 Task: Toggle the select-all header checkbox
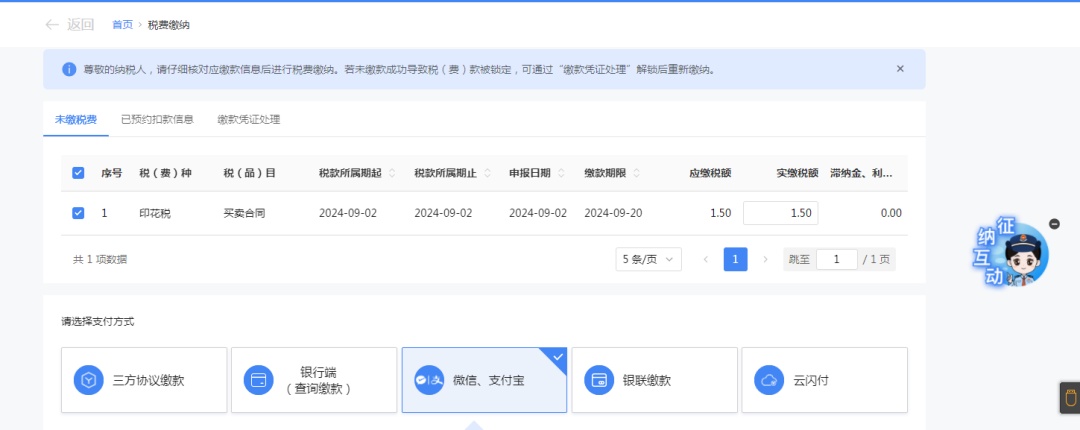(x=79, y=173)
